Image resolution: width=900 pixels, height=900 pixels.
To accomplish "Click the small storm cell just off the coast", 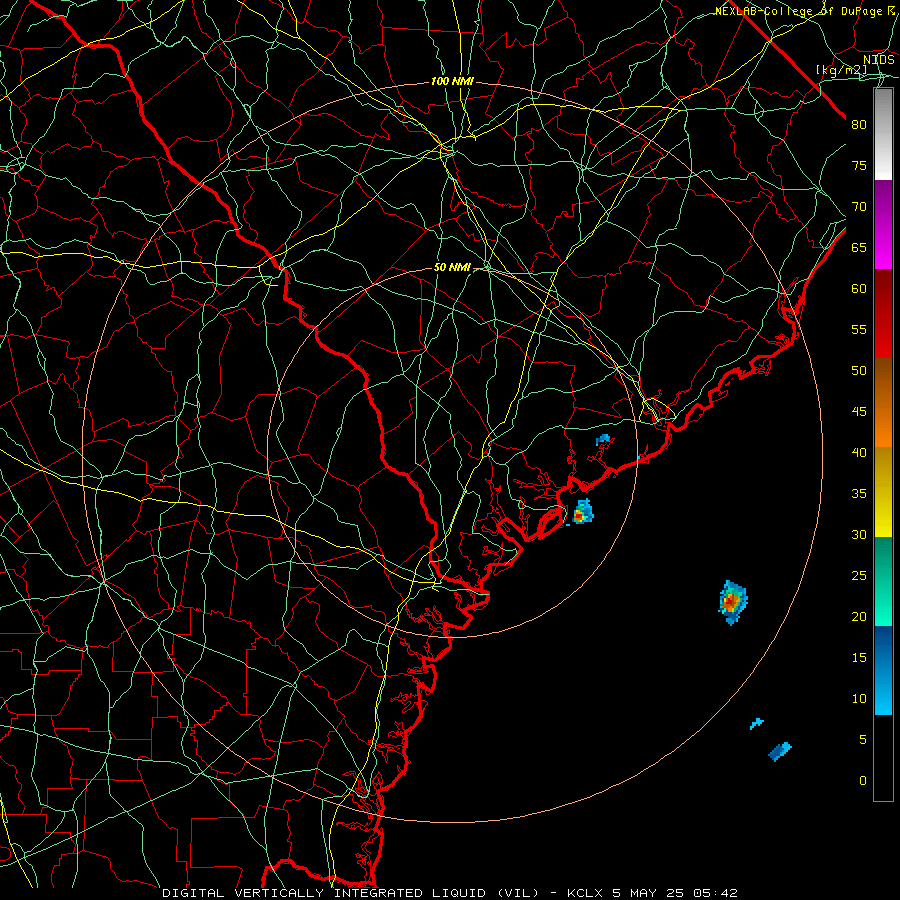I will pyautogui.click(x=583, y=513).
